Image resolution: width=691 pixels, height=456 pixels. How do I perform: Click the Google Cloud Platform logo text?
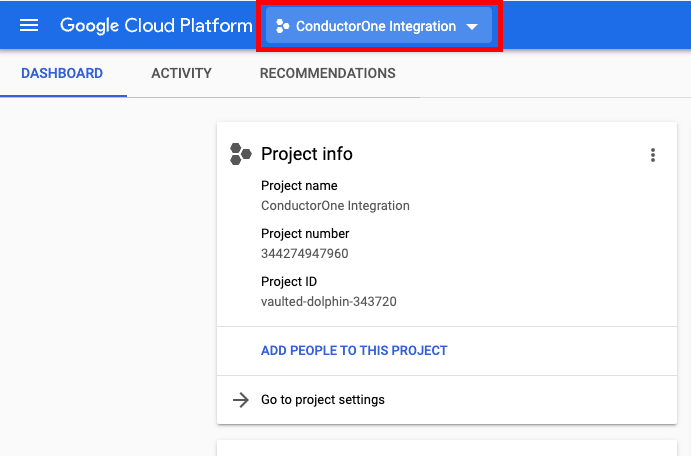pos(156,26)
